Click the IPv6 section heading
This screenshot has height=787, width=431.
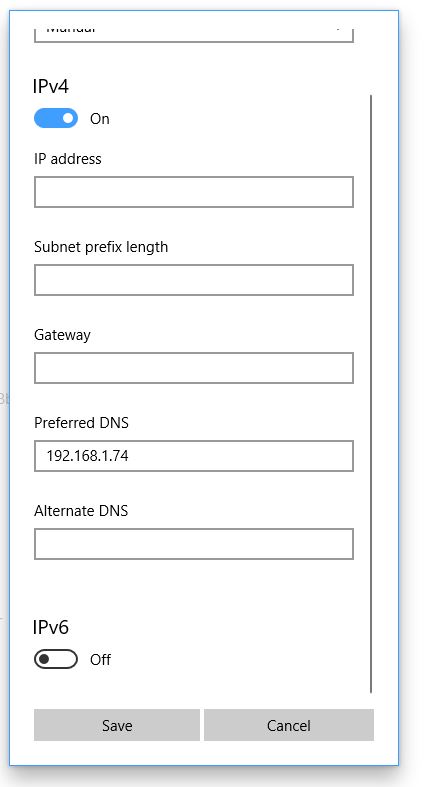(x=51, y=627)
